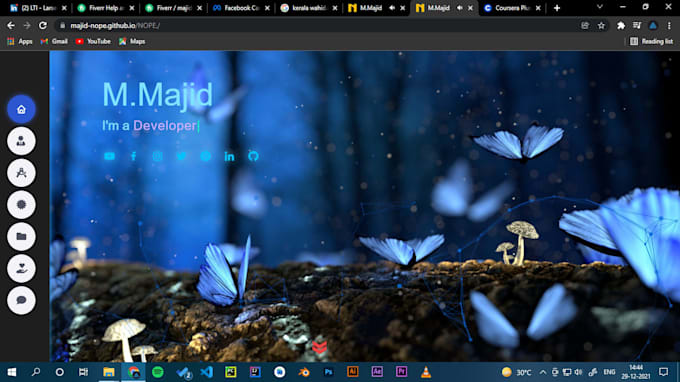680x382 pixels.
Task: Open the About person icon in sidebar
Action: click(x=21, y=141)
